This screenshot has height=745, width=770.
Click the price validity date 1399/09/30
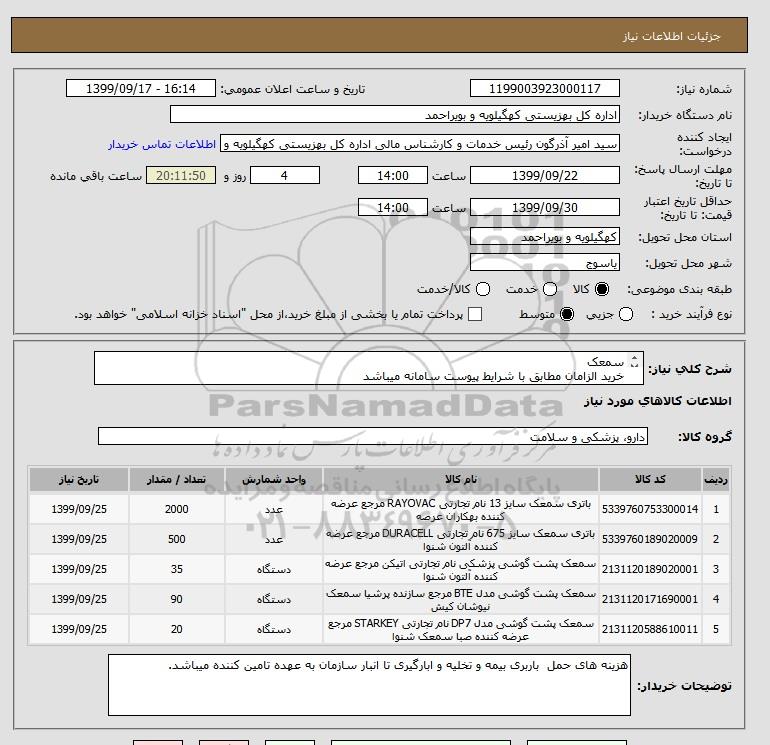[545, 207]
